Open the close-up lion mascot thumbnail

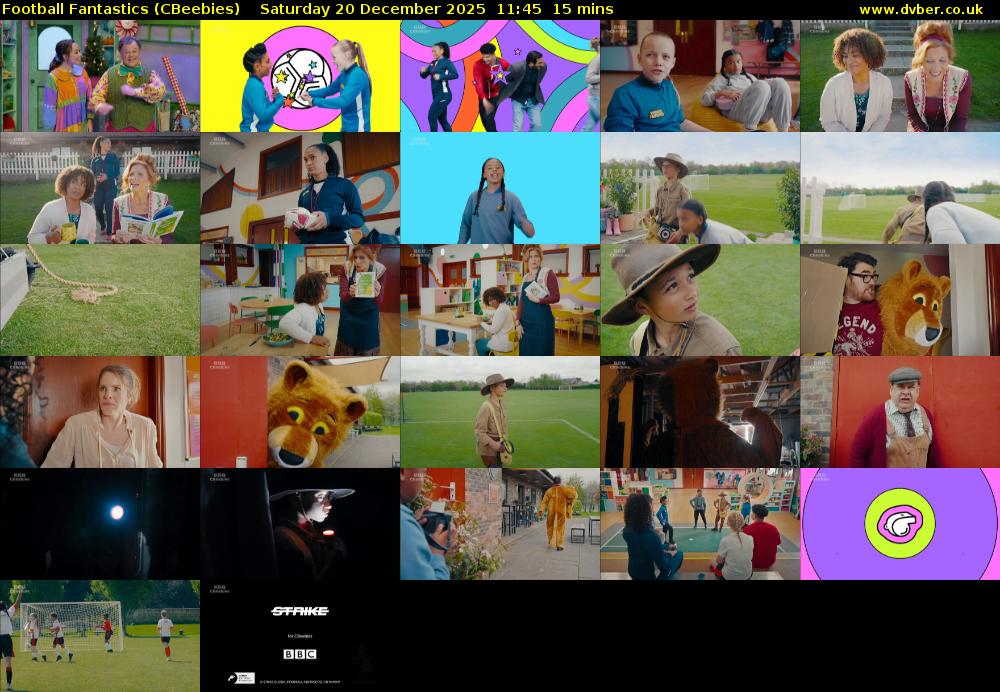click(x=300, y=412)
